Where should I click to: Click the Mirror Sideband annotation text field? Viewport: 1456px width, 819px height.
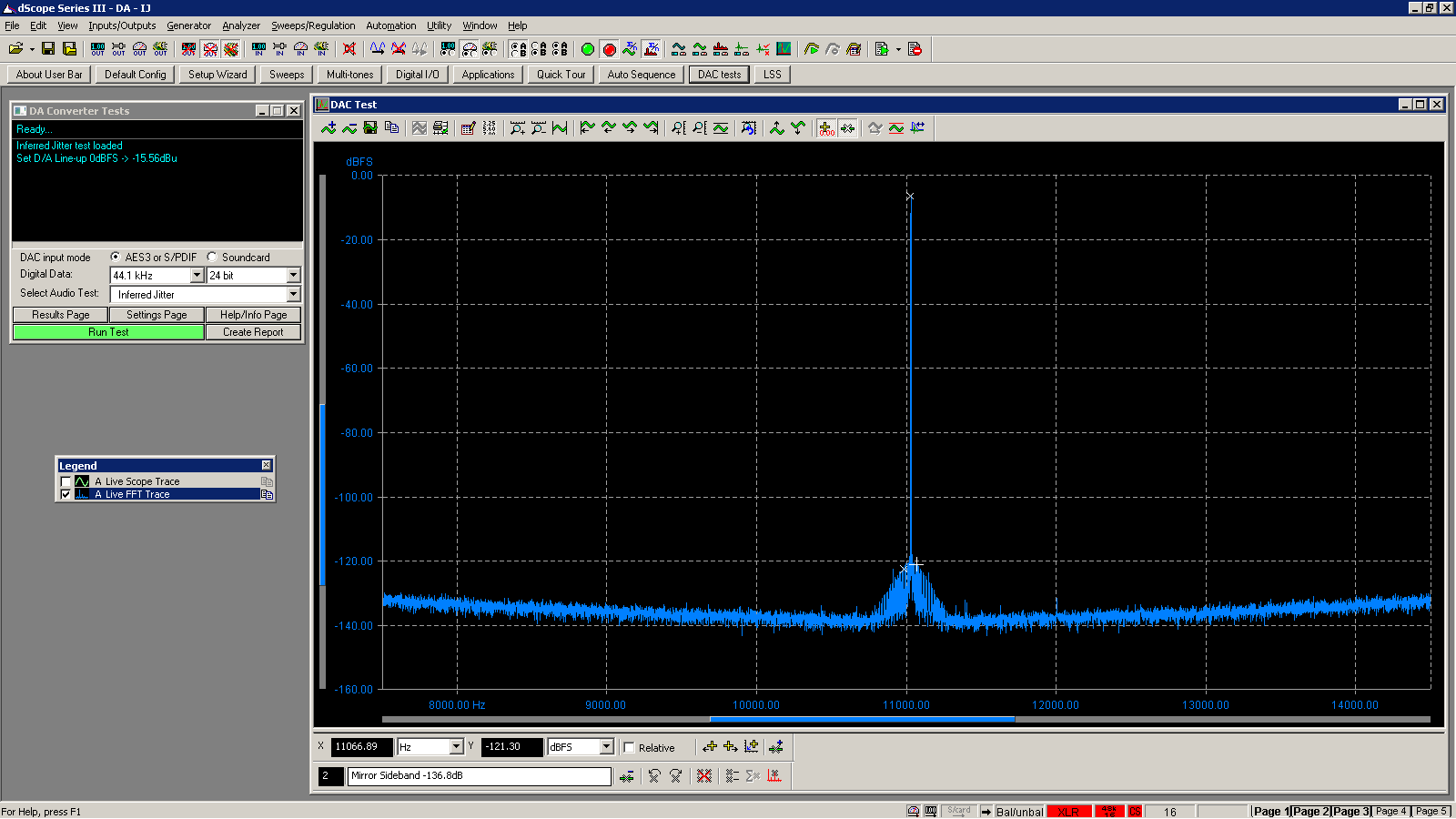coord(479,776)
